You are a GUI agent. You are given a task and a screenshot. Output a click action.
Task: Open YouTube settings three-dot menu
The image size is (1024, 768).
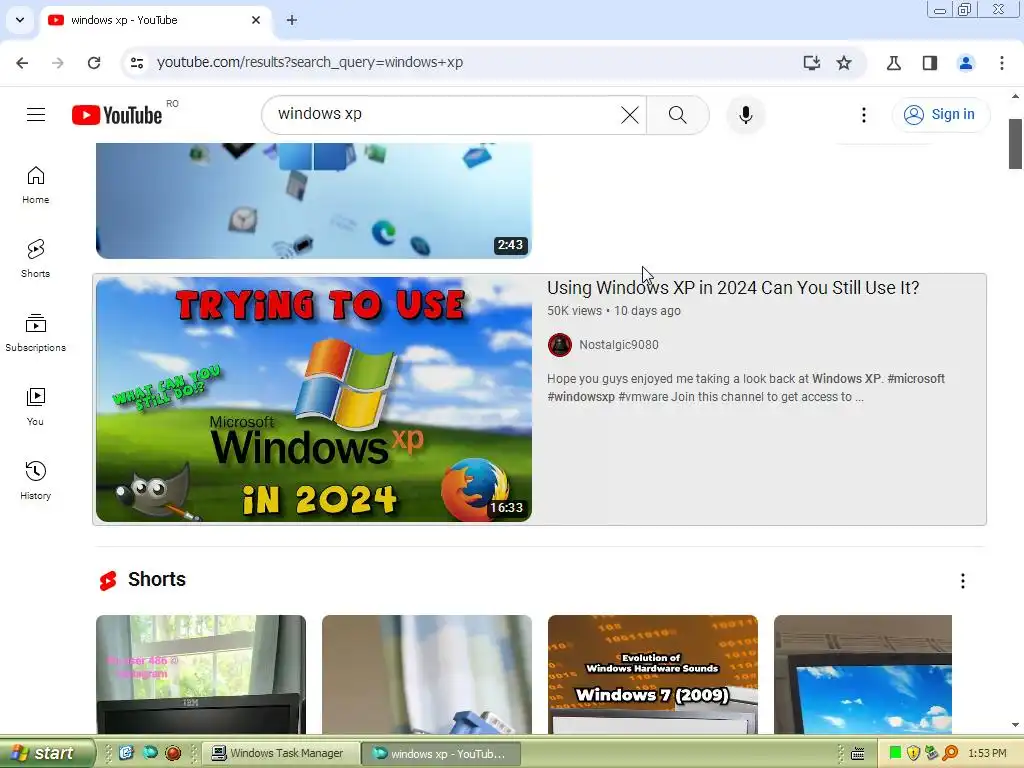coord(863,115)
